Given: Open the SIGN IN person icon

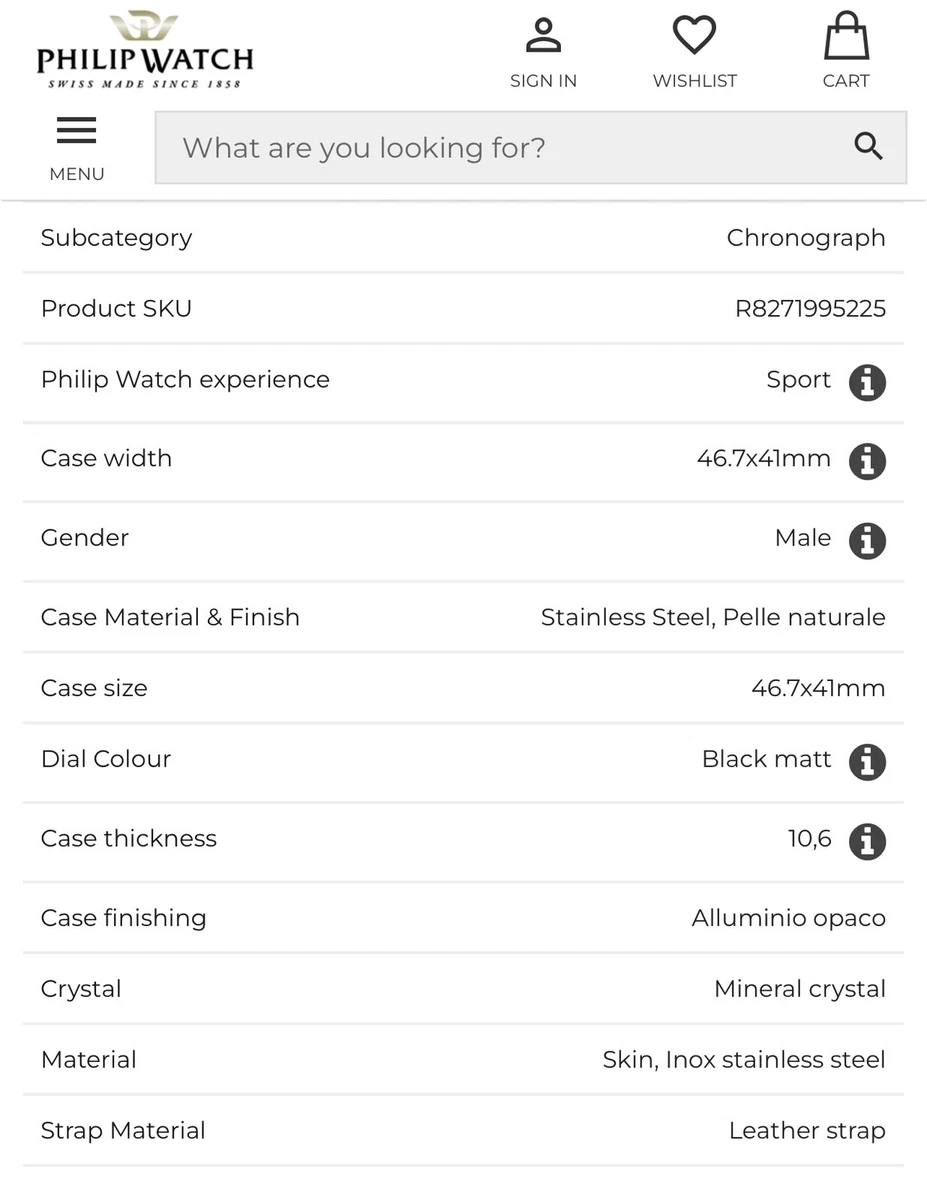Looking at the screenshot, I should (x=543, y=36).
